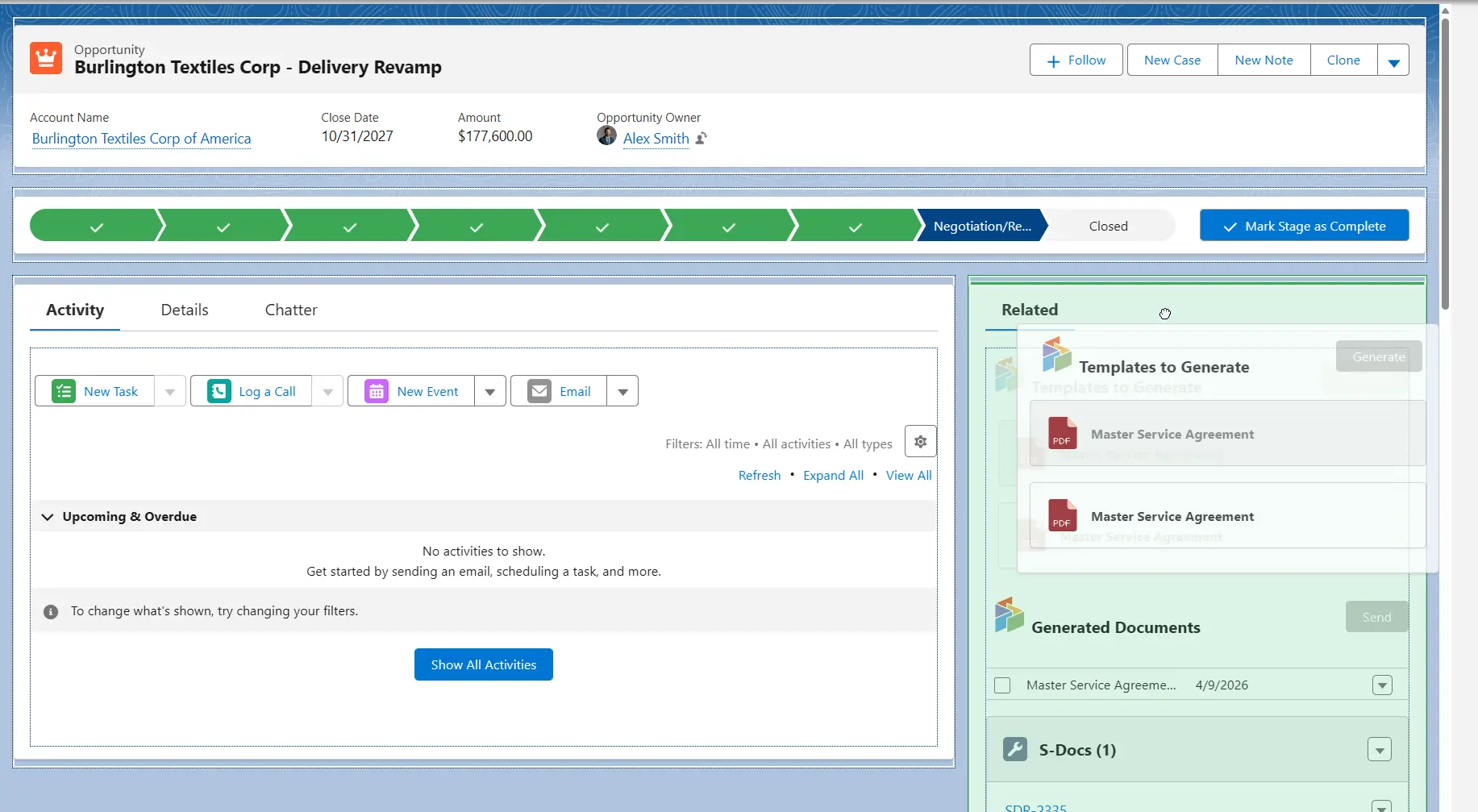
Task: Collapse the Upcoming & Overdue section
Action: pos(48,517)
